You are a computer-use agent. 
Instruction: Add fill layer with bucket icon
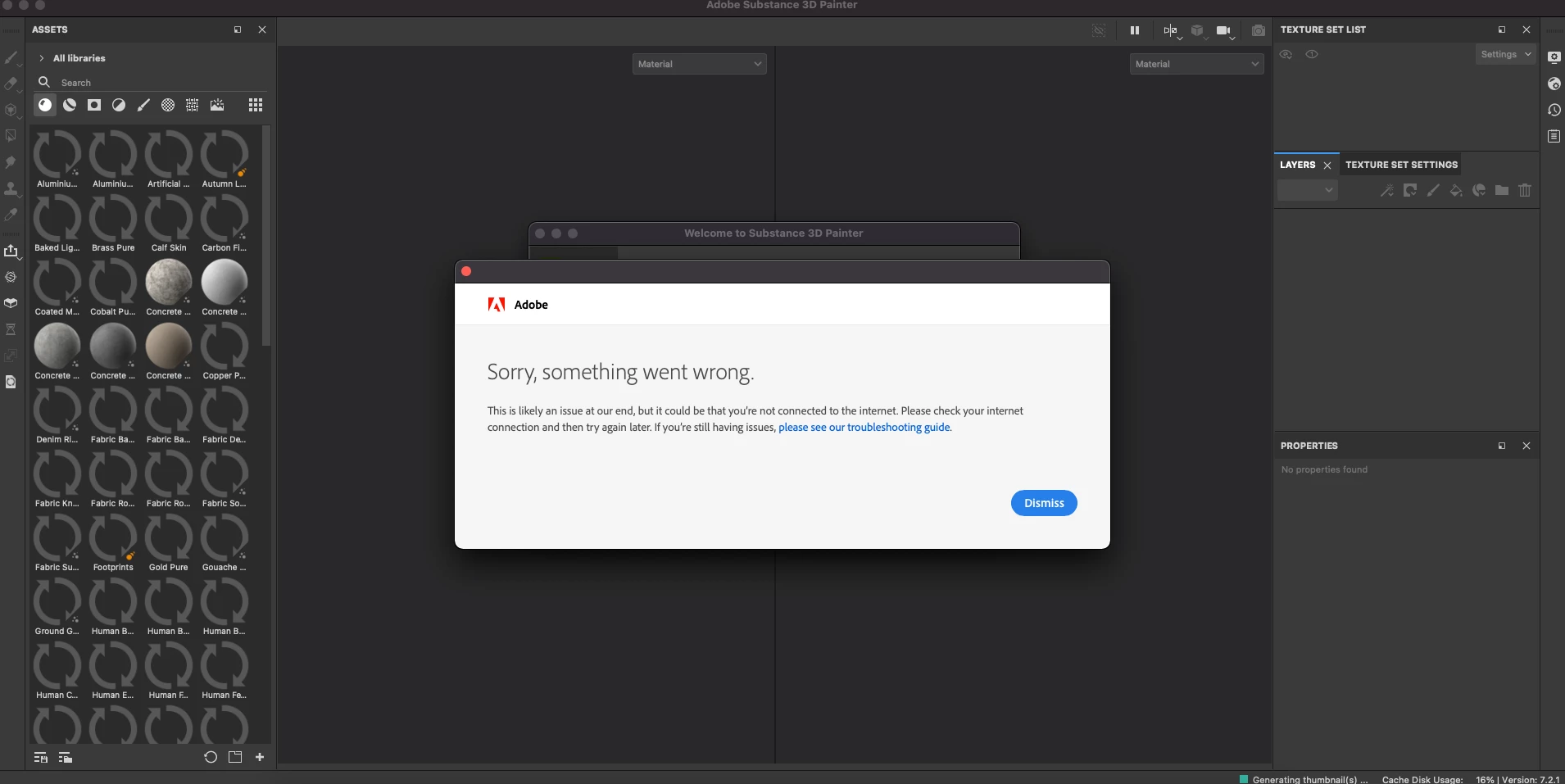(x=1456, y=190)
